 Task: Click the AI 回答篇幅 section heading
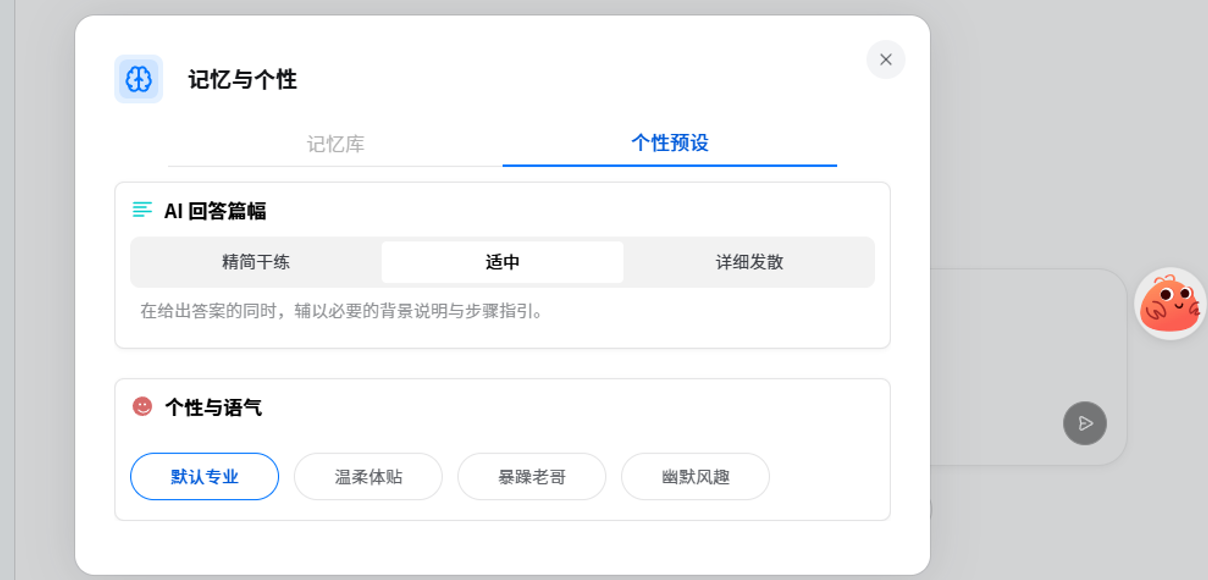click(215, 211)
